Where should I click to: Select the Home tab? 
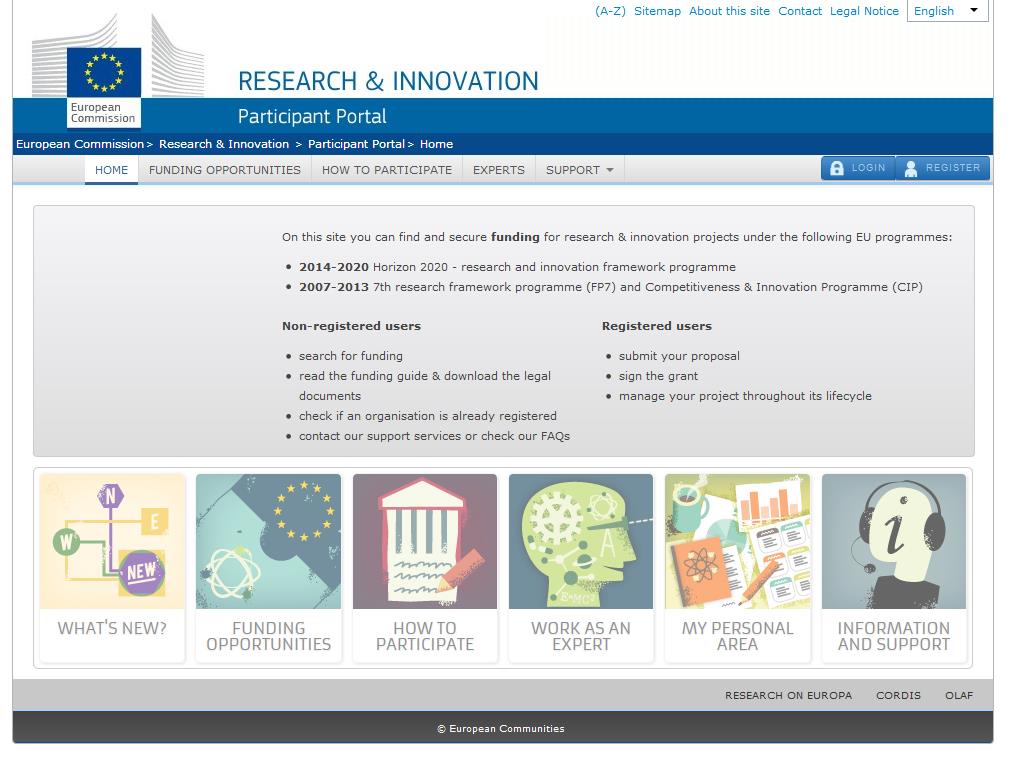111,170
